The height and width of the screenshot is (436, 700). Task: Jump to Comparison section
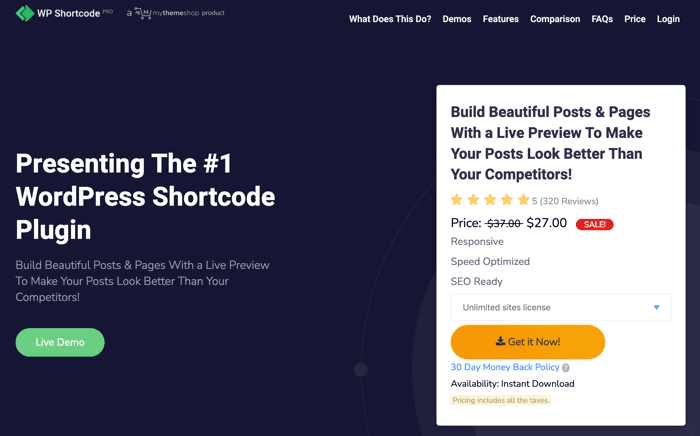[555, 19]
